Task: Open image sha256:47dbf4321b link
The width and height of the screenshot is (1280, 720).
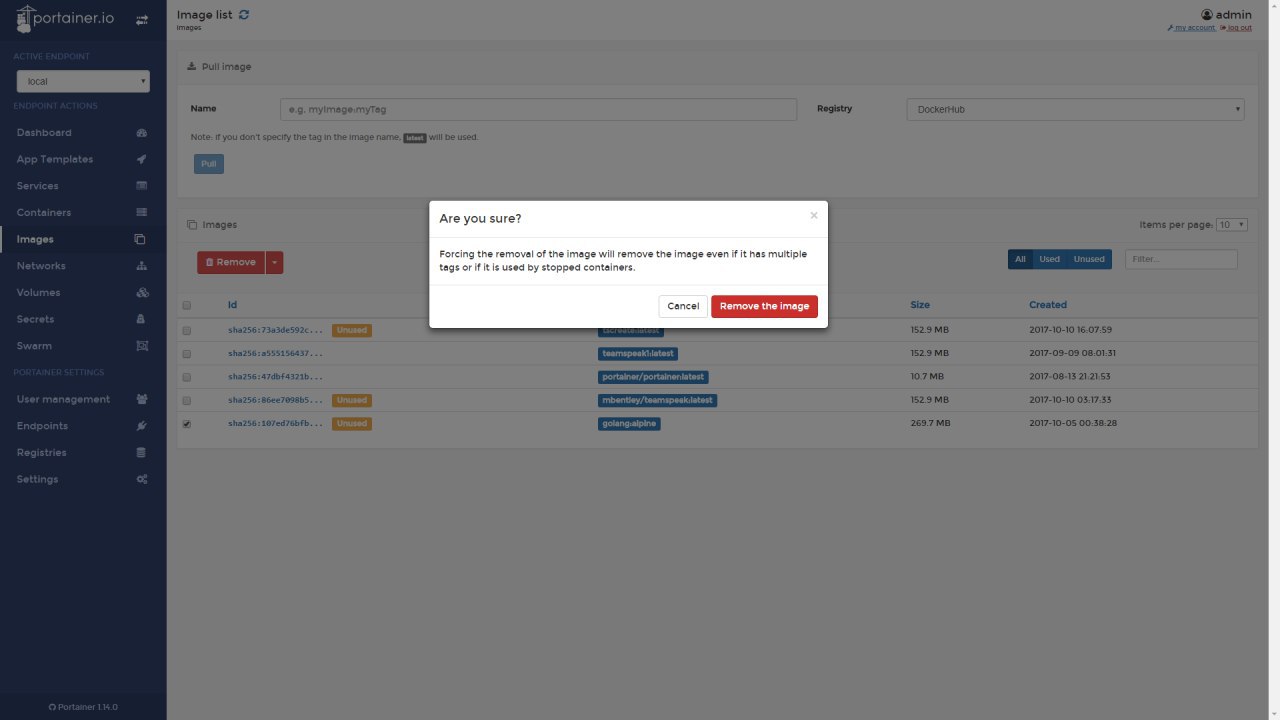Action: click(x=276, y=377)
